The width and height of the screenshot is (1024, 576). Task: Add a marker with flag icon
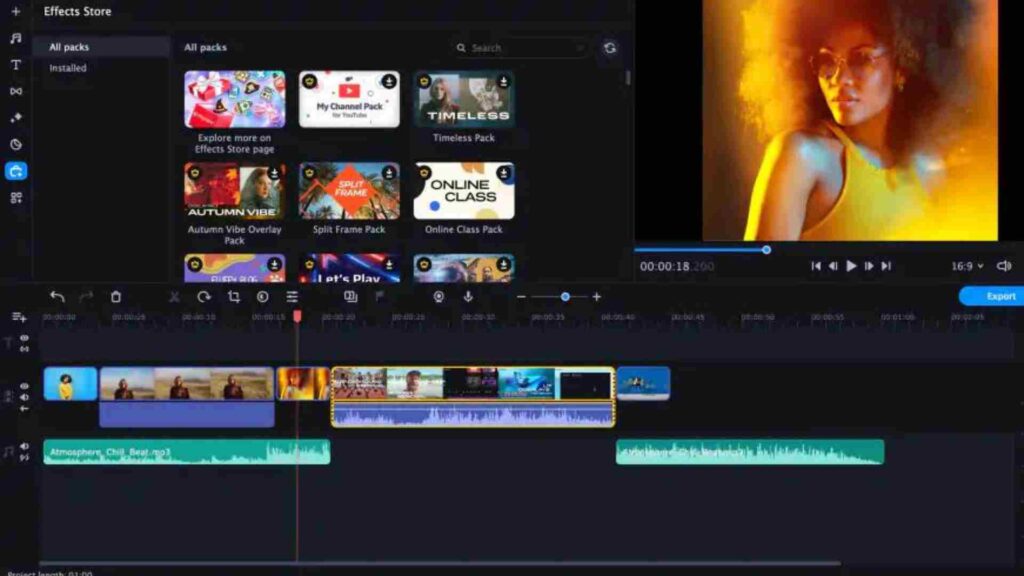[x=379, y=296]
